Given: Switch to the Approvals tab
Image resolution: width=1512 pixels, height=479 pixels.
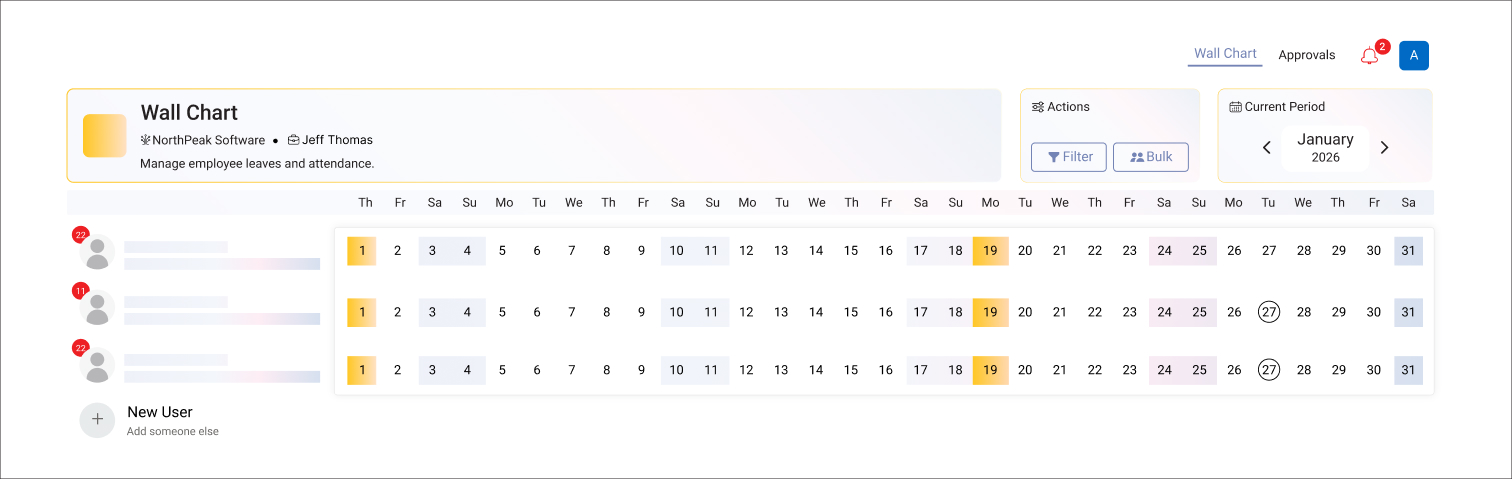Looking at the screenshot, I should click(1306, 55).
